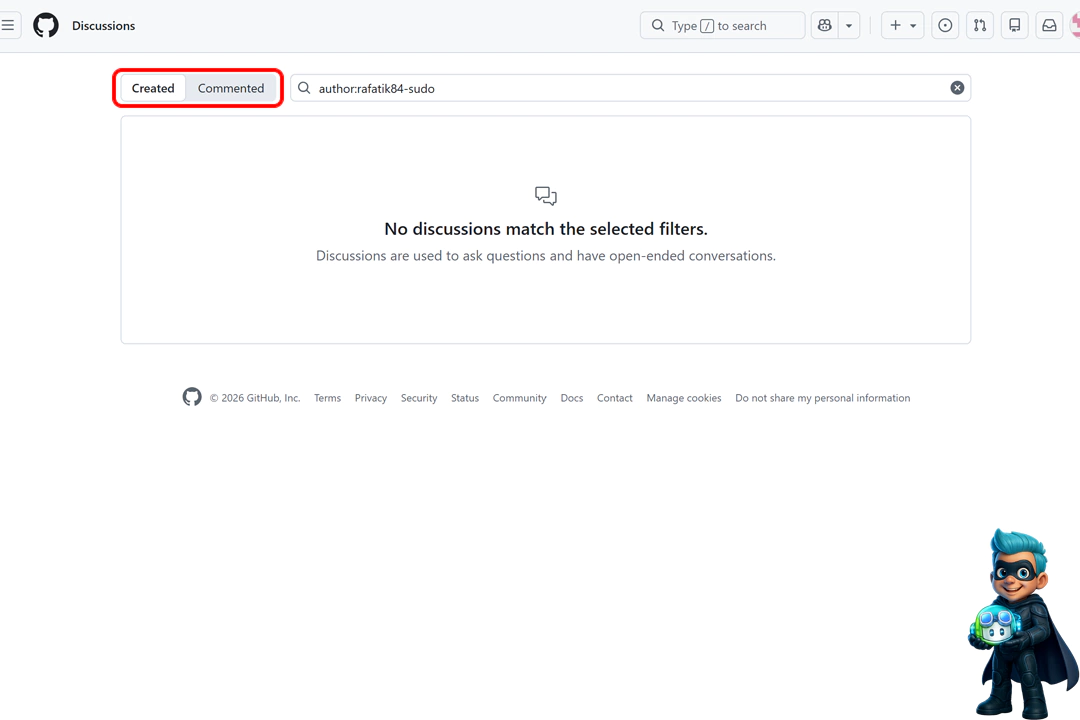Open the GitHub homepage via the logo

(x=45, y=25)
